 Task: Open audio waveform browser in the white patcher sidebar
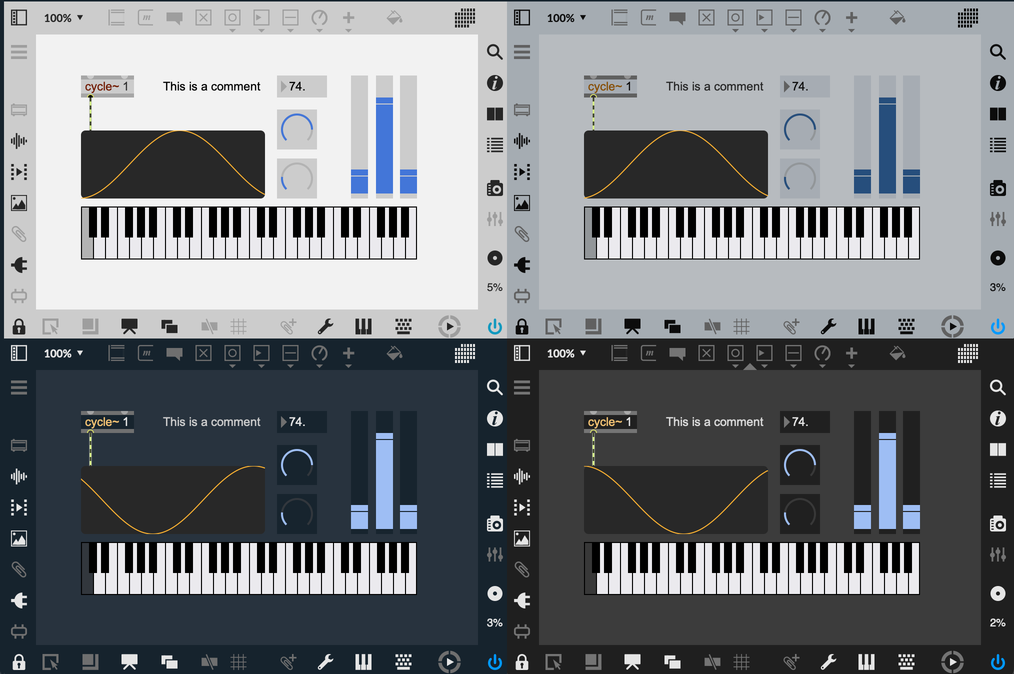pyautogui.click(x=19, y=141)
